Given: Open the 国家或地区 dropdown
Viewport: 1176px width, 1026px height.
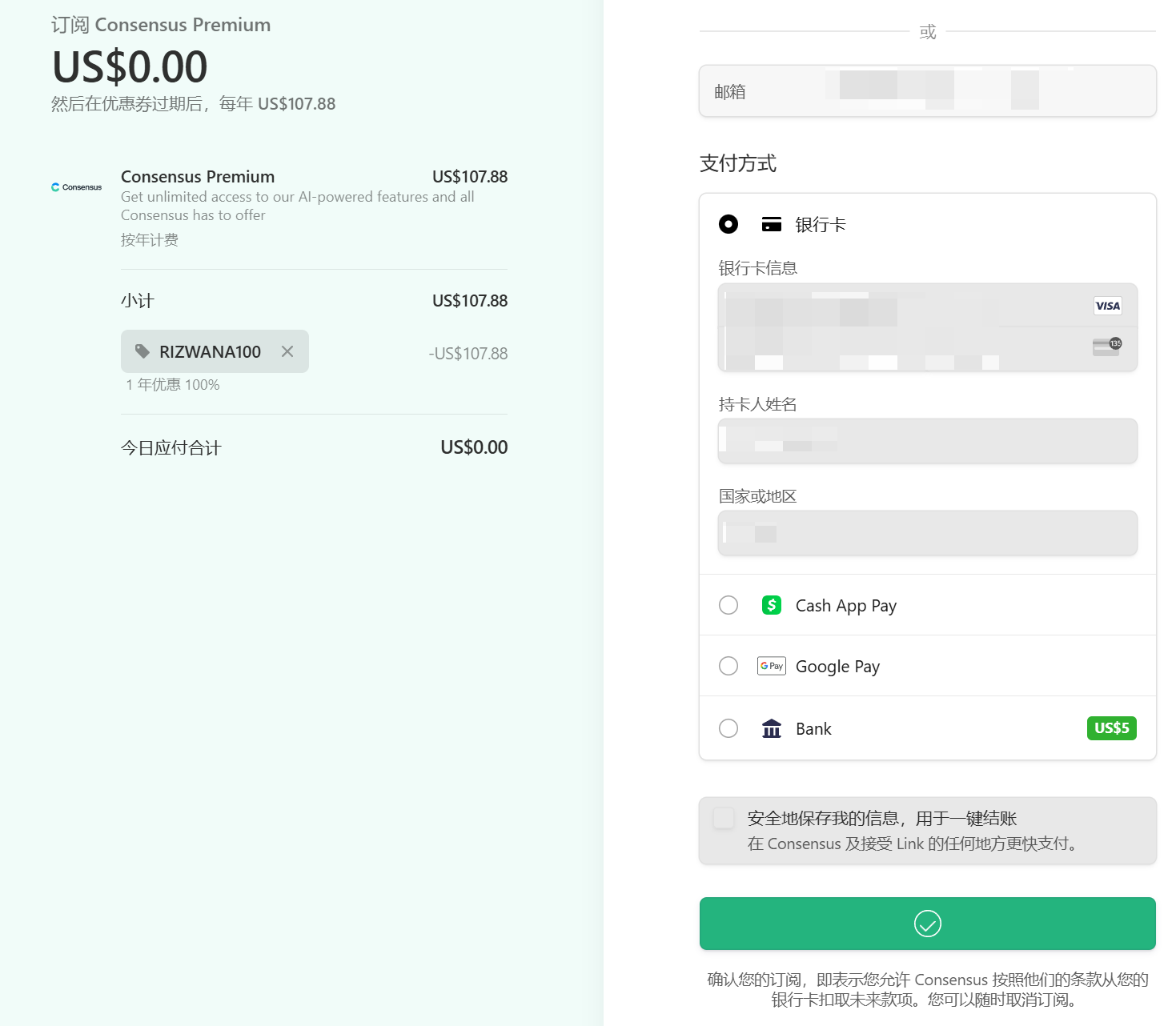Looking at the screenshot, I should click(927, 533).
